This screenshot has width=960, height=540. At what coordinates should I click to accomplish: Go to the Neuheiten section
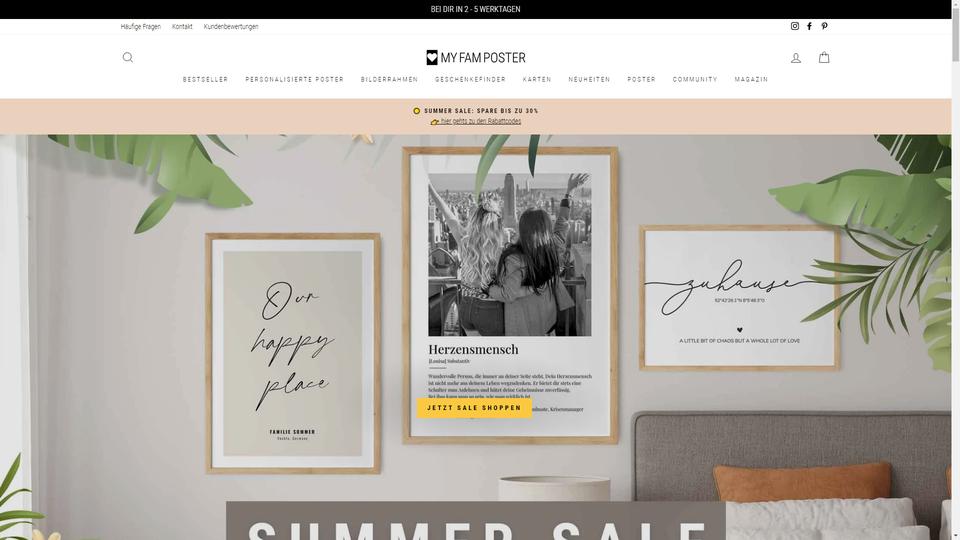589,80
